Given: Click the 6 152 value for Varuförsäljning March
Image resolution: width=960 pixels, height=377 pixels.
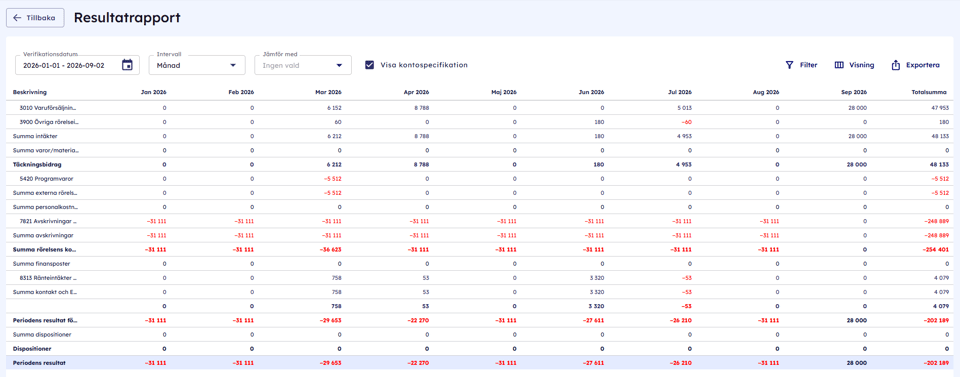Looking at the screenshot, I should pos(334,107).
